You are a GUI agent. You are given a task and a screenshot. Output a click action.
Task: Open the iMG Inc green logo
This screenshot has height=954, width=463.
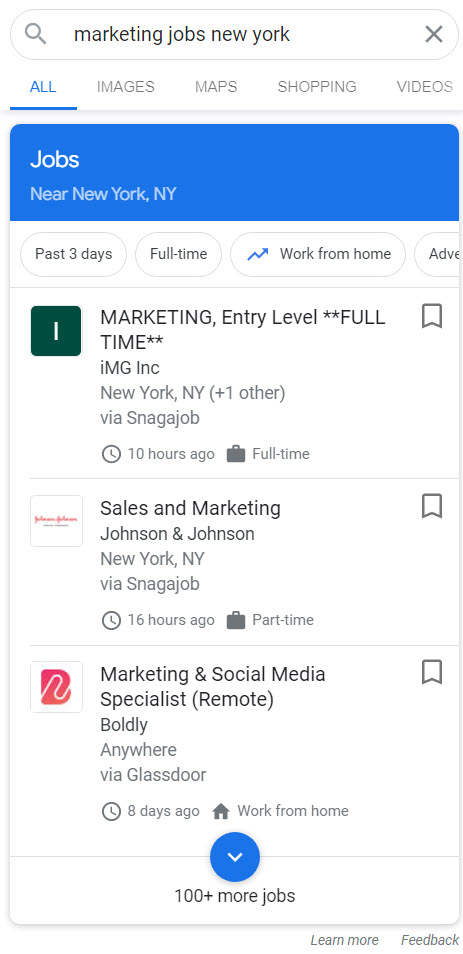[56, 331]
